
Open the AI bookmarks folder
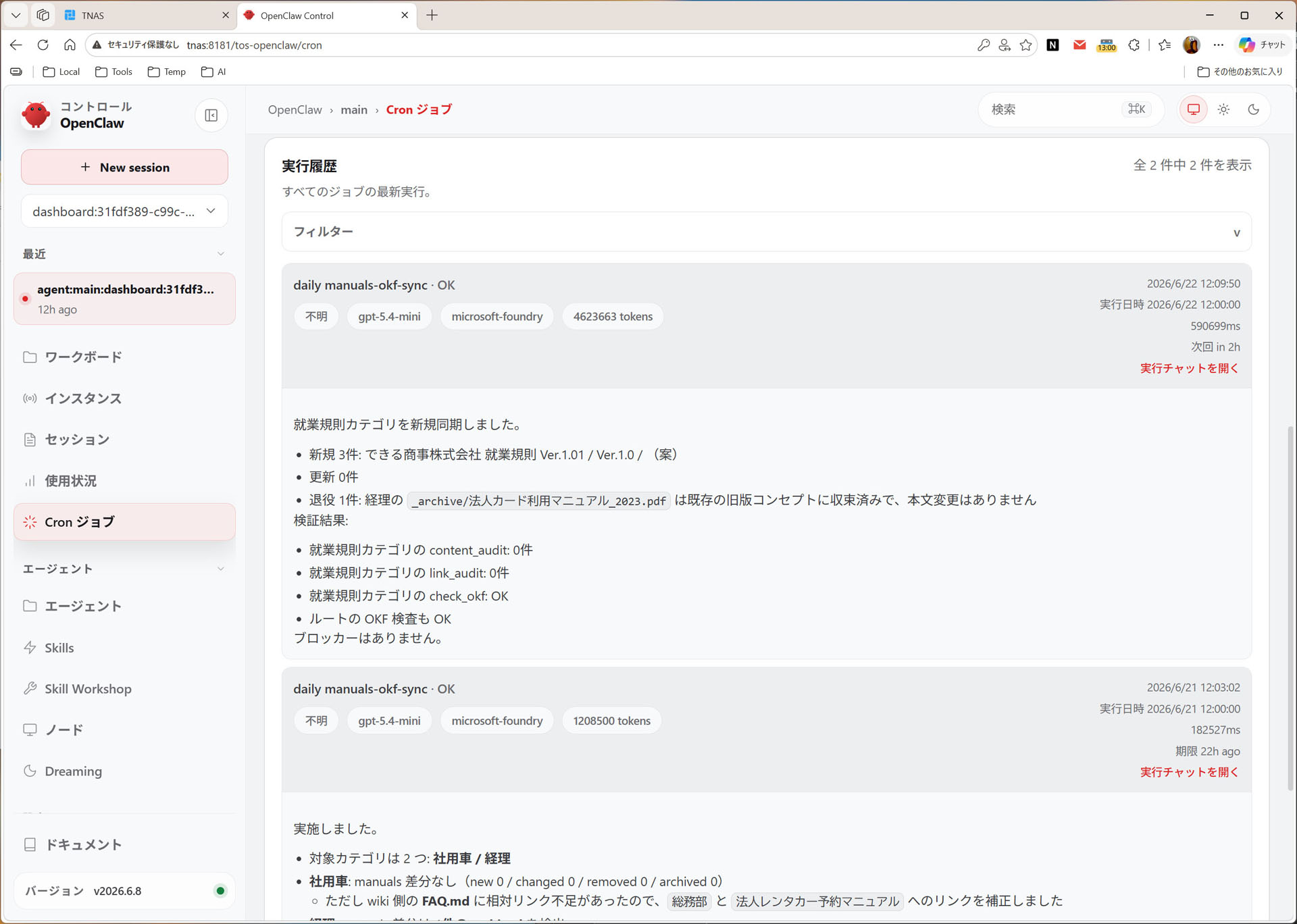[x=213, y=72]
